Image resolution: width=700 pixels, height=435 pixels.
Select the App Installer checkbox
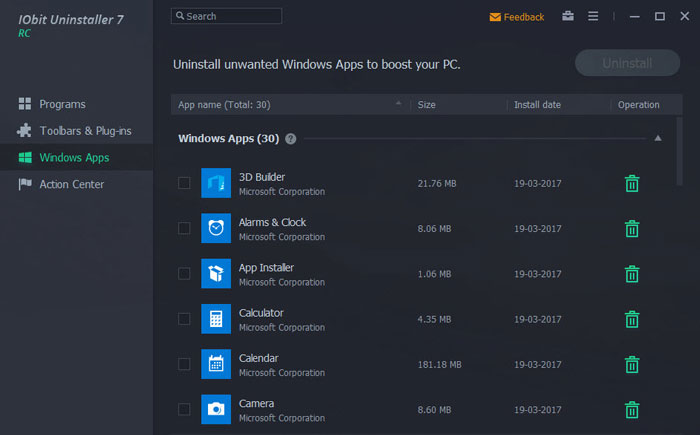coord(184,273)
